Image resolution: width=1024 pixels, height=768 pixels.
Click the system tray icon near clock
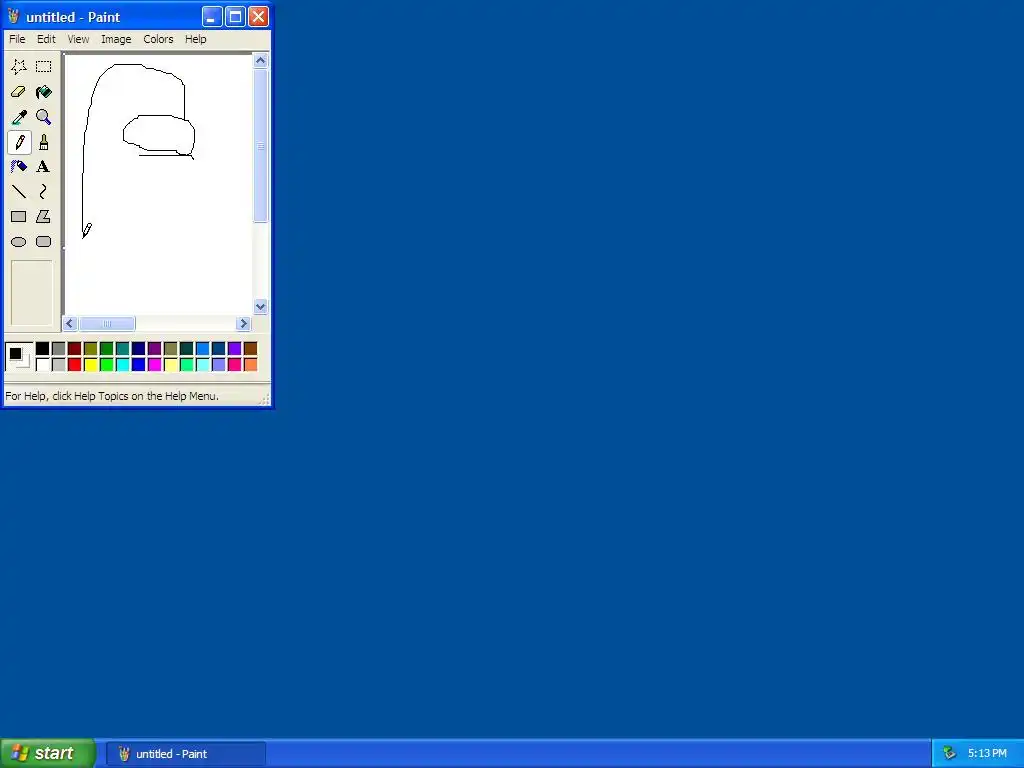tap(949, 754)
